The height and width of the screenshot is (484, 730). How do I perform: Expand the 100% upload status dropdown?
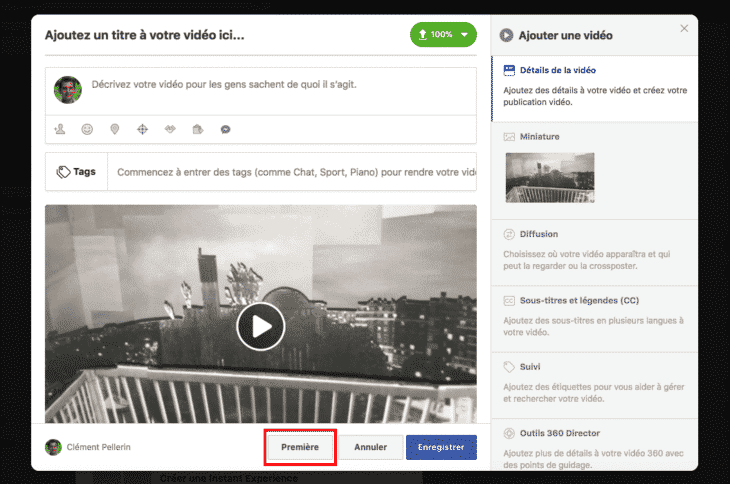click(464, 35)
